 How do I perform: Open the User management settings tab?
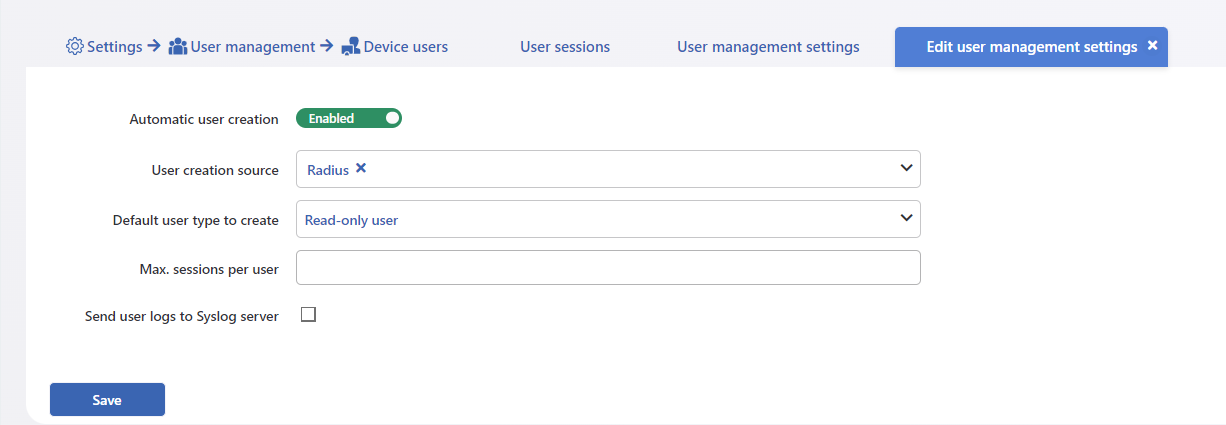[x=768, y=47]
